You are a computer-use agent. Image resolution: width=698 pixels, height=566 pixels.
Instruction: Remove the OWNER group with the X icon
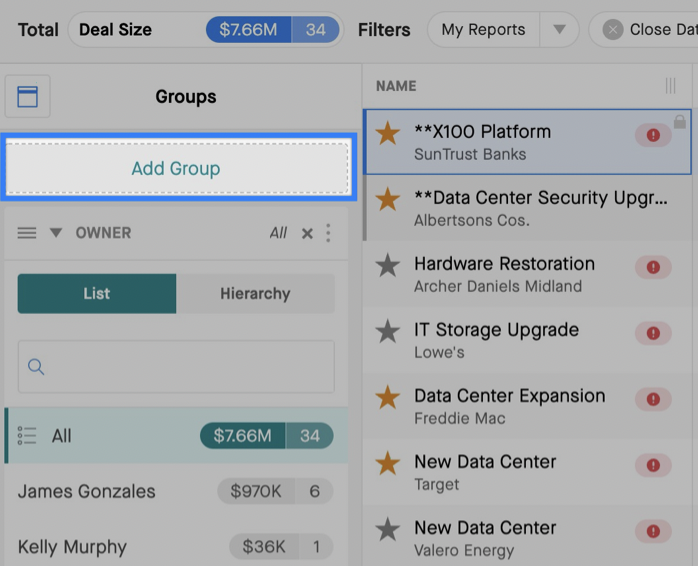tap(307, 233)
